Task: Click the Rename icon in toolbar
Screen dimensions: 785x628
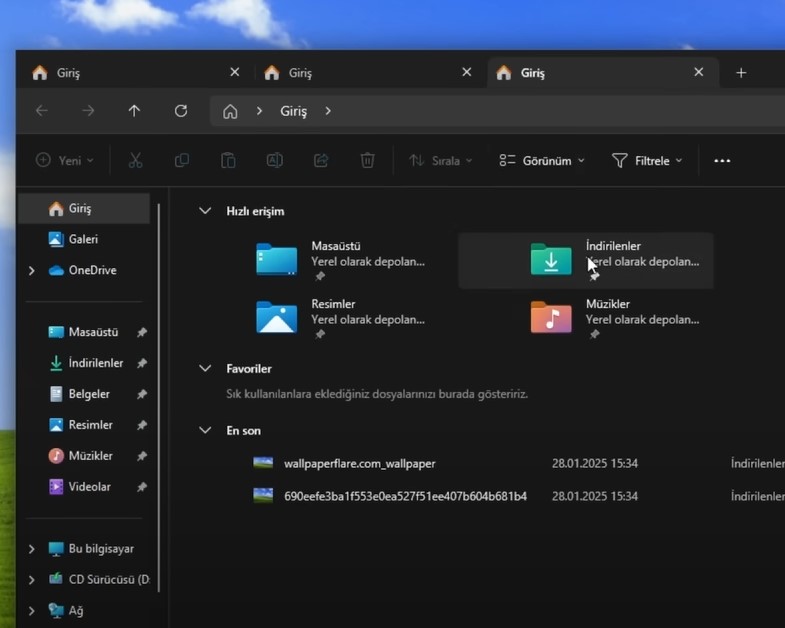Action: tap(274, 161)
